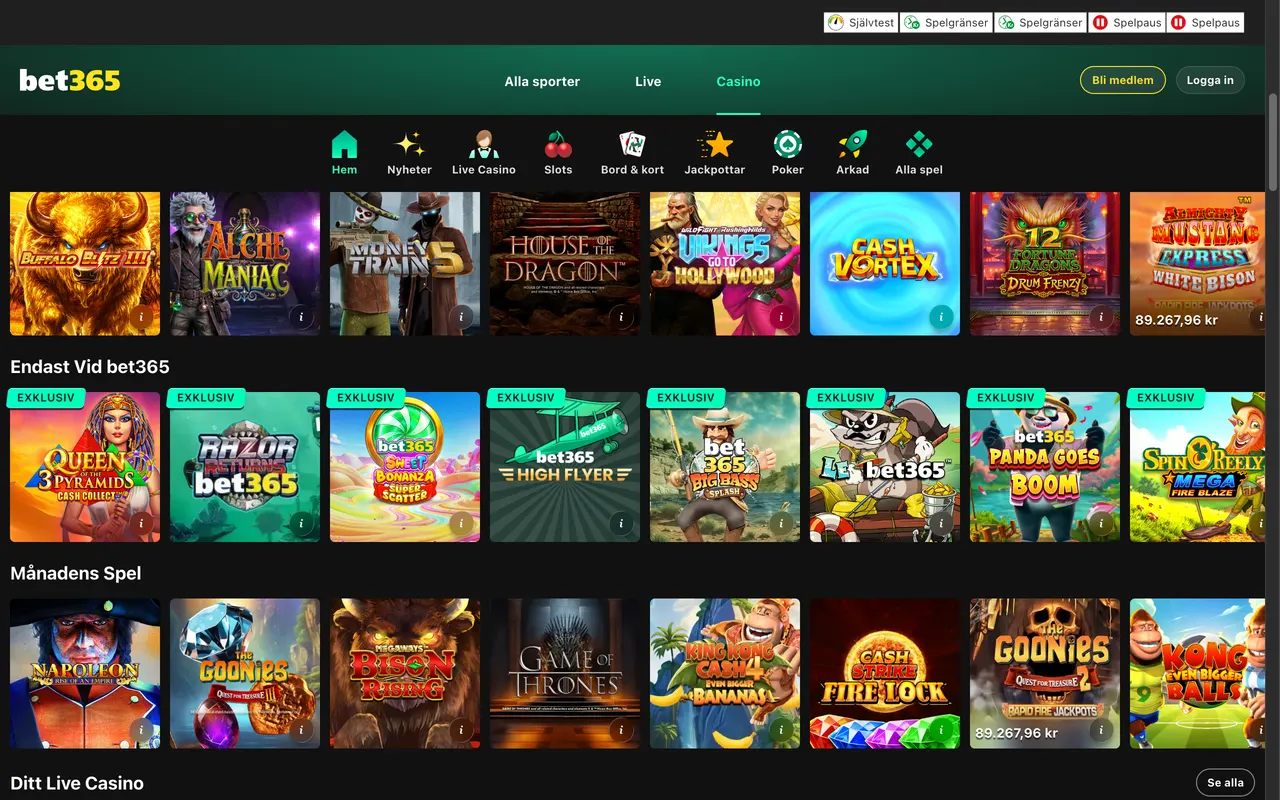This screenshot has width=1280, height=800.
Task: Launch the Cash Strike Fire Lock game
Action: (885, 673)
